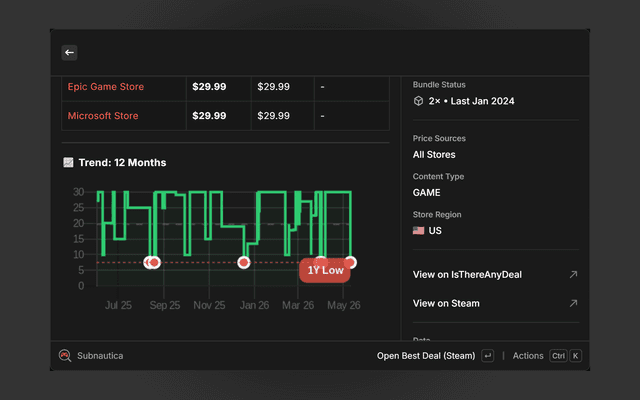Click the Price Sources label
Image resolution: width=640 pixels, height=400 pixels.
click(439, 138)
